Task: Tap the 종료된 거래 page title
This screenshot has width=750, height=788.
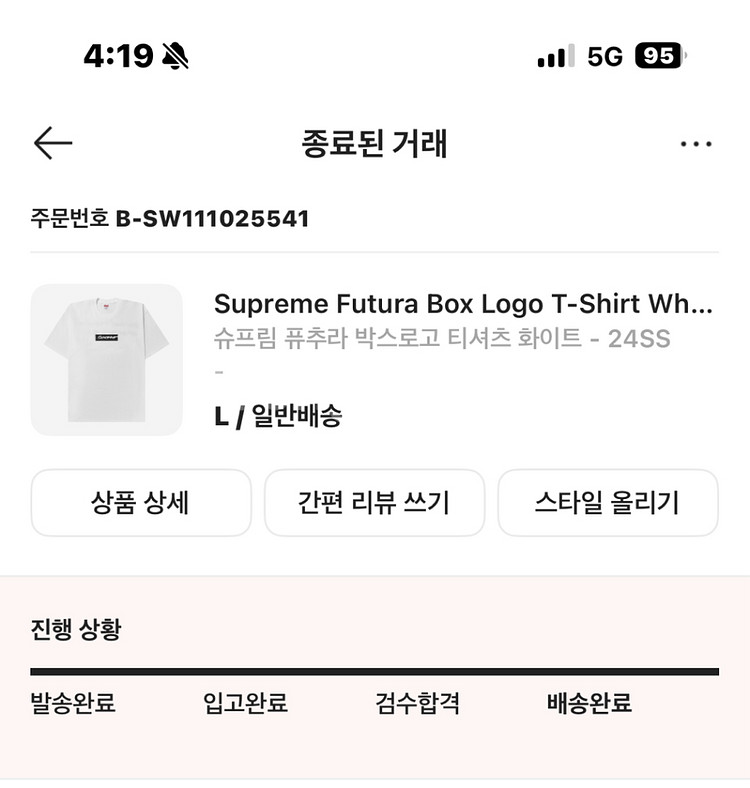Action: coord(374,144)
